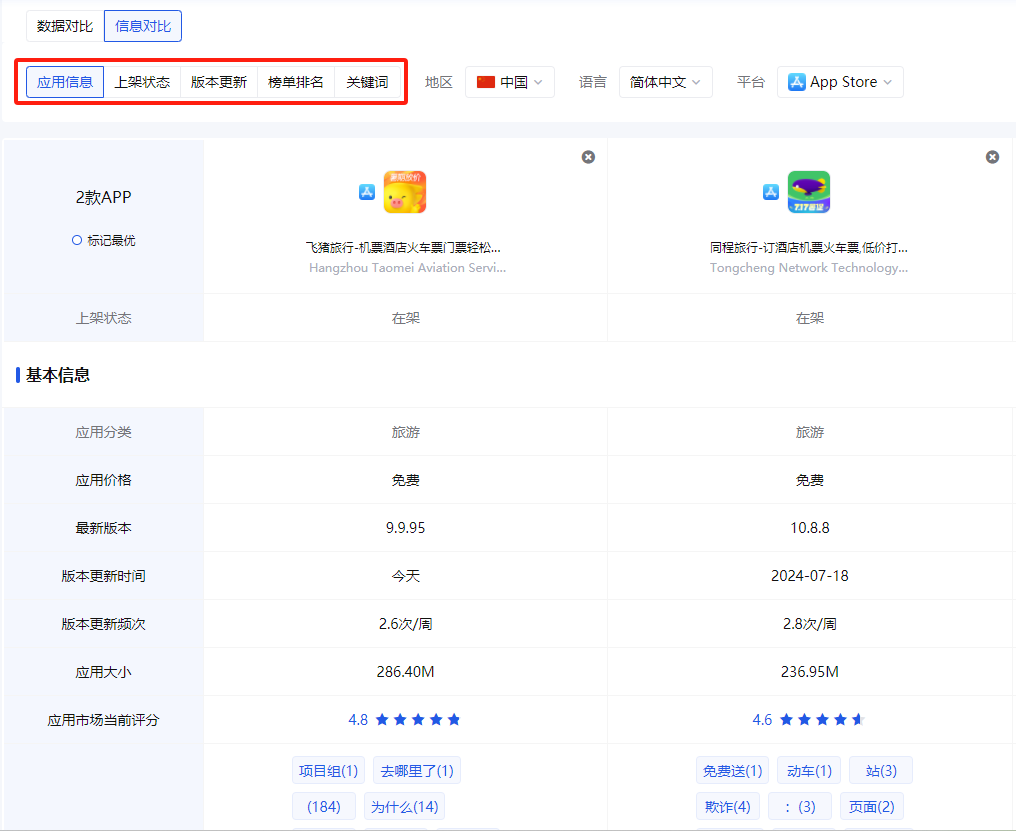Expand the 语言 简体中文 dropdown
Screen dimensions: 1016x831
(665, 82)
